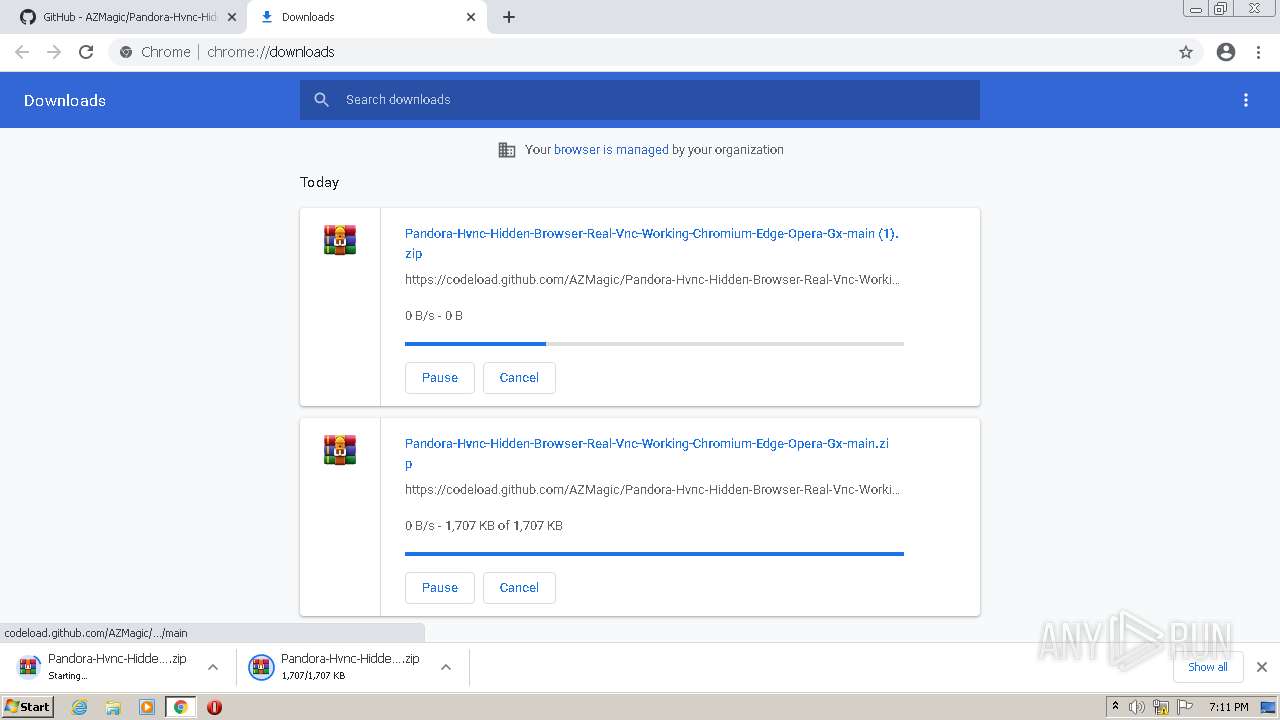This screenshot has width=1280, height=720.
Task: Open the volume speaker icon
Action: (1137, 707)
